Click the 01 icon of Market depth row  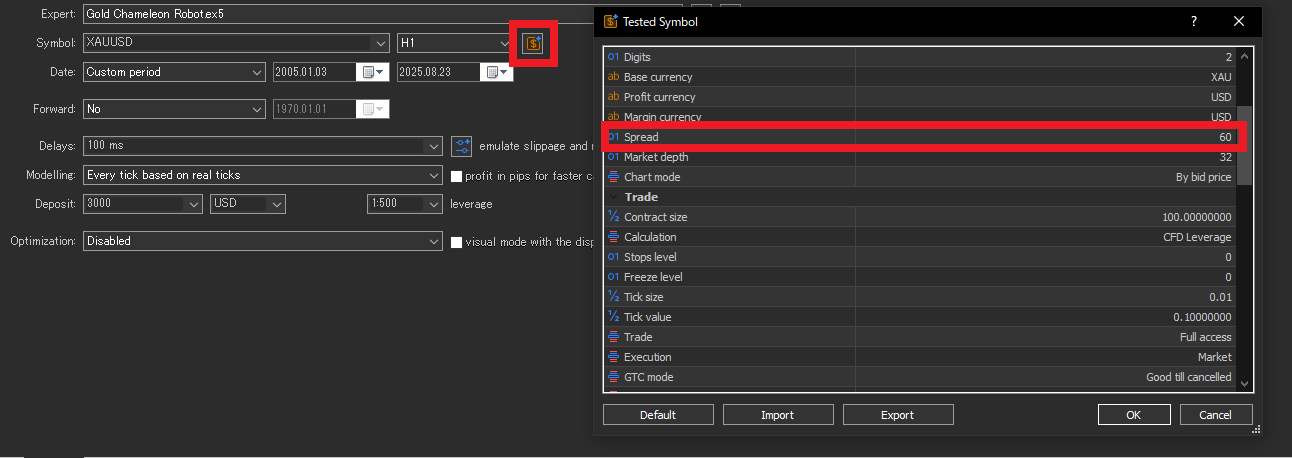point(614,157)
